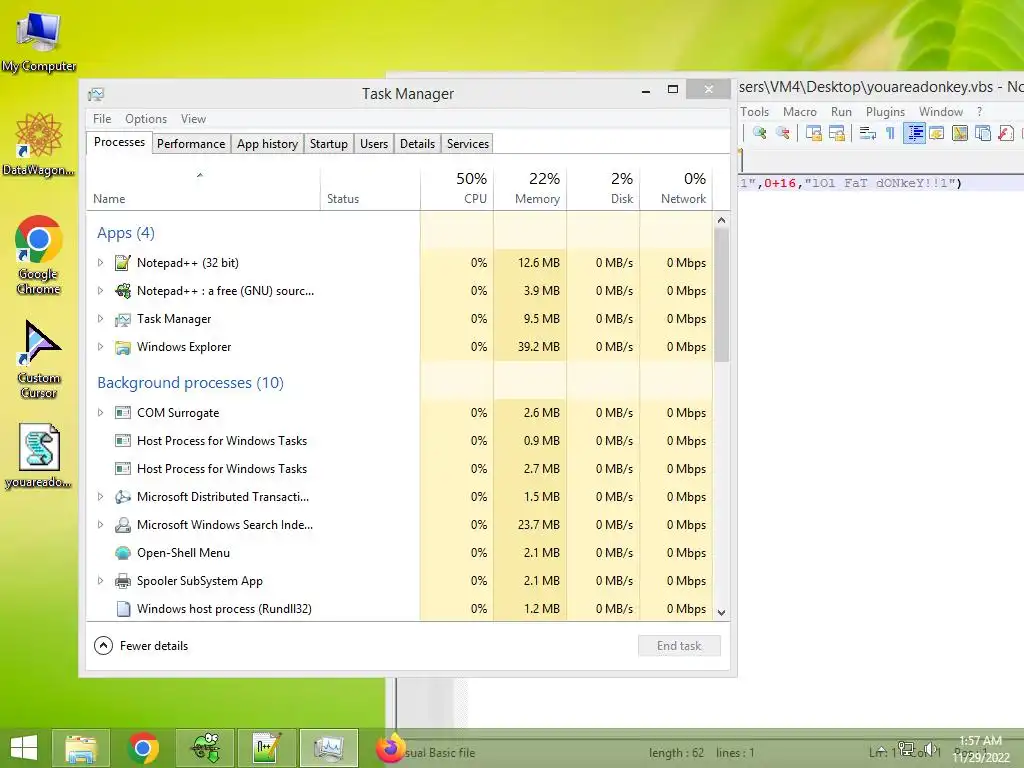1024x768 pixels.
Task: Click the Notepad++ (32 bit) app icon
Action: (123, 263)
